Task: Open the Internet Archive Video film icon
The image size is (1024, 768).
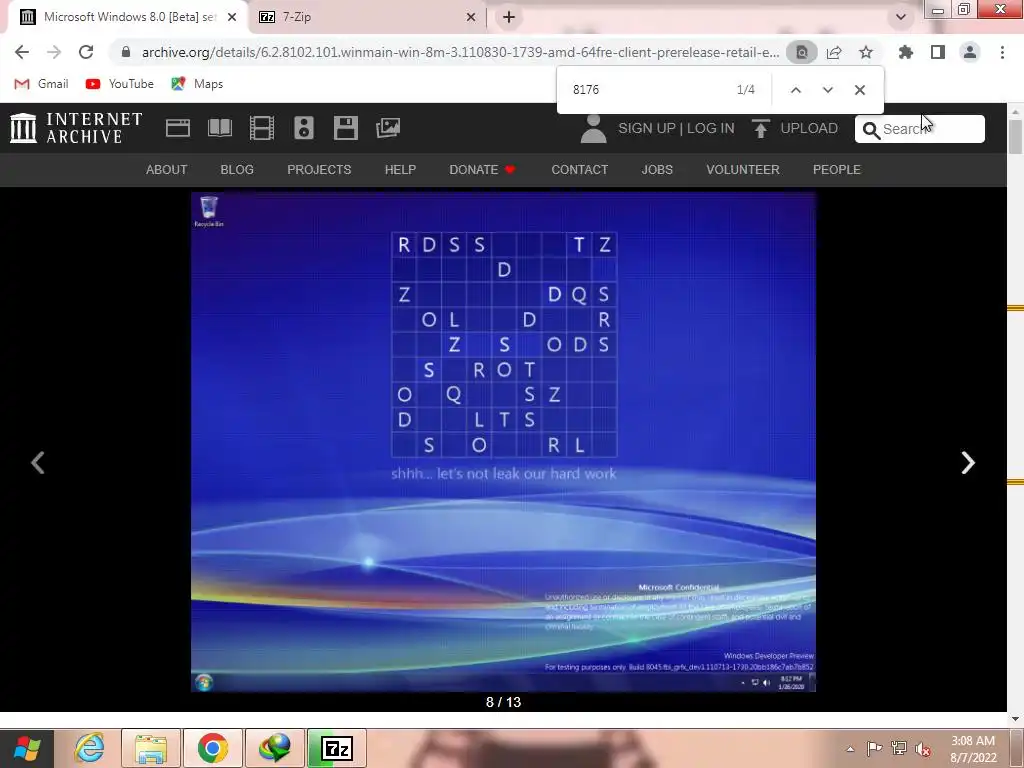Action: click(x=262, y=128)
